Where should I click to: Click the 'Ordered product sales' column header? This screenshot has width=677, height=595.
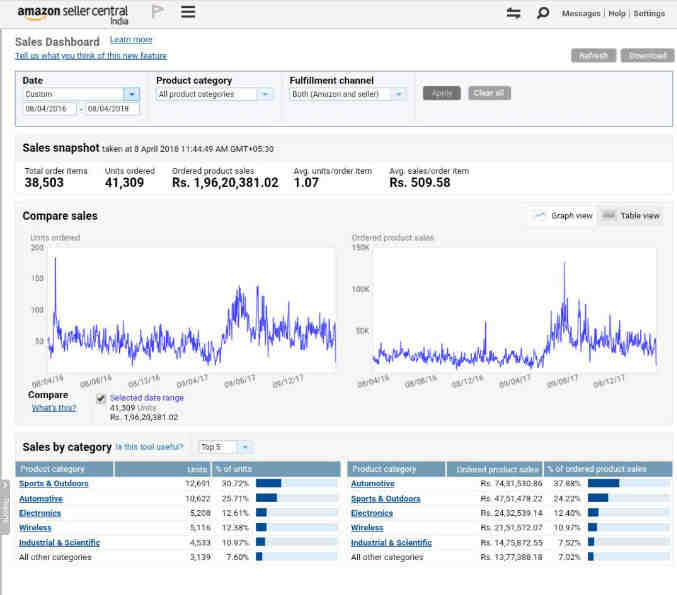coord(494,469)
